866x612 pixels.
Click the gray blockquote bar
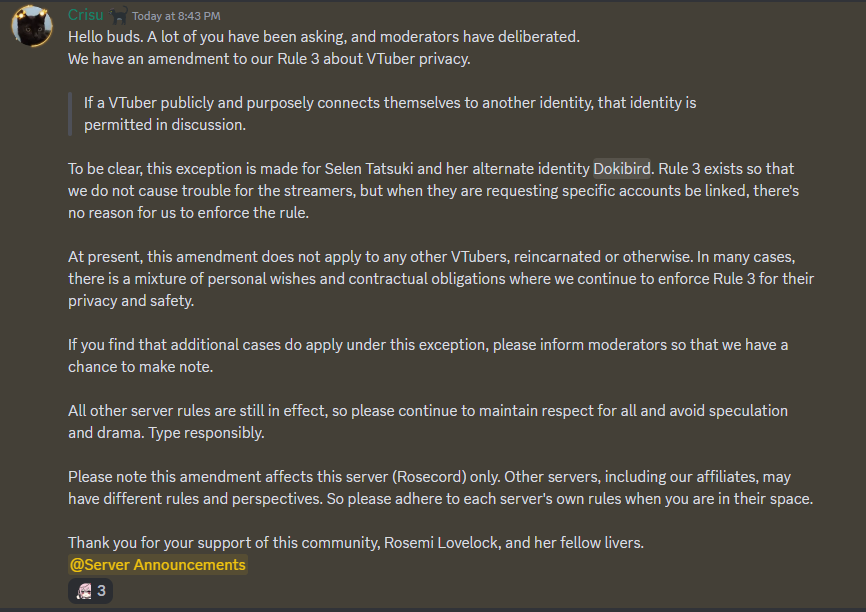(70, 114)
